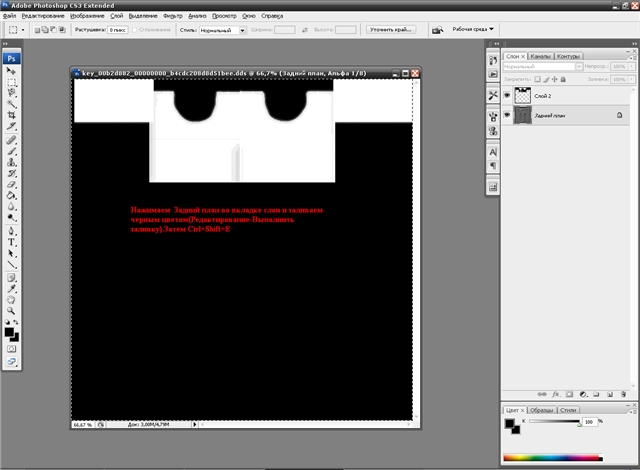The width and height of the screenshot is (640, 470).
Task: Switch to the Каналы tab
Action: click(x=540, y=56)
